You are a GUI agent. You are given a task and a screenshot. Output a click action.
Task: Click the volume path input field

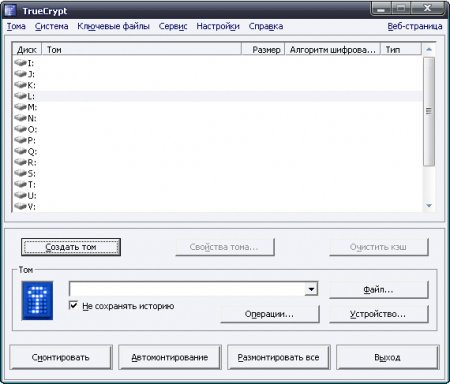click(x=187, y=289)
